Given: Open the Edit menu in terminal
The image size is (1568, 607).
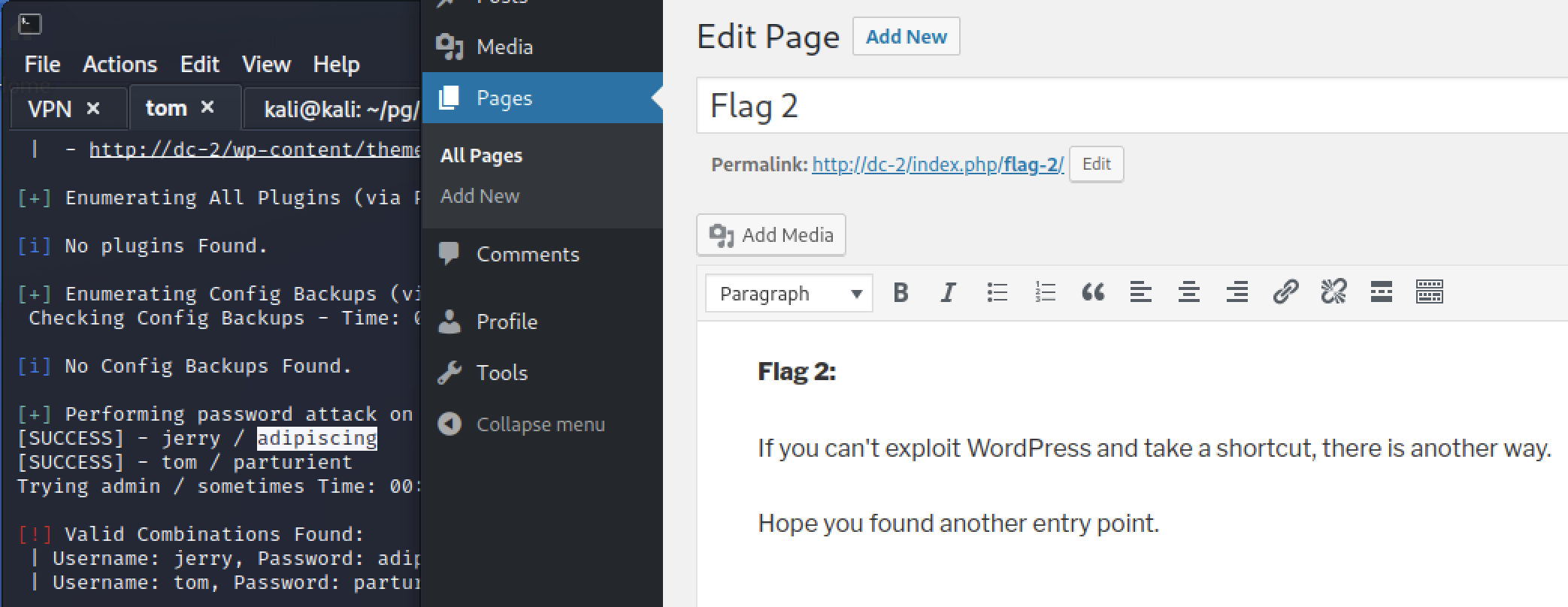Looking at the screenshot, I should click(x=200, y=65).
